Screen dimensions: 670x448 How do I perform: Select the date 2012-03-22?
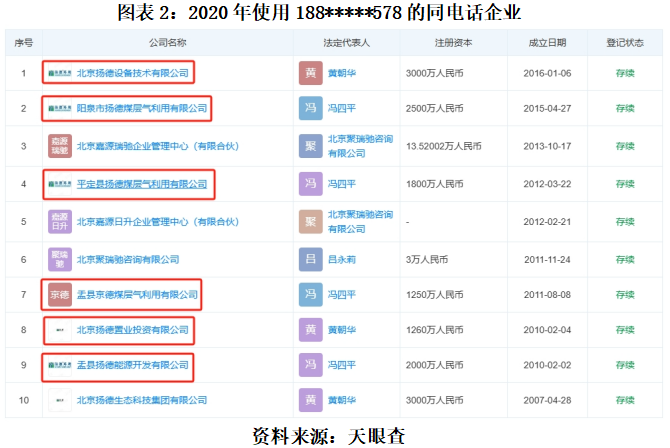(547, 184)
